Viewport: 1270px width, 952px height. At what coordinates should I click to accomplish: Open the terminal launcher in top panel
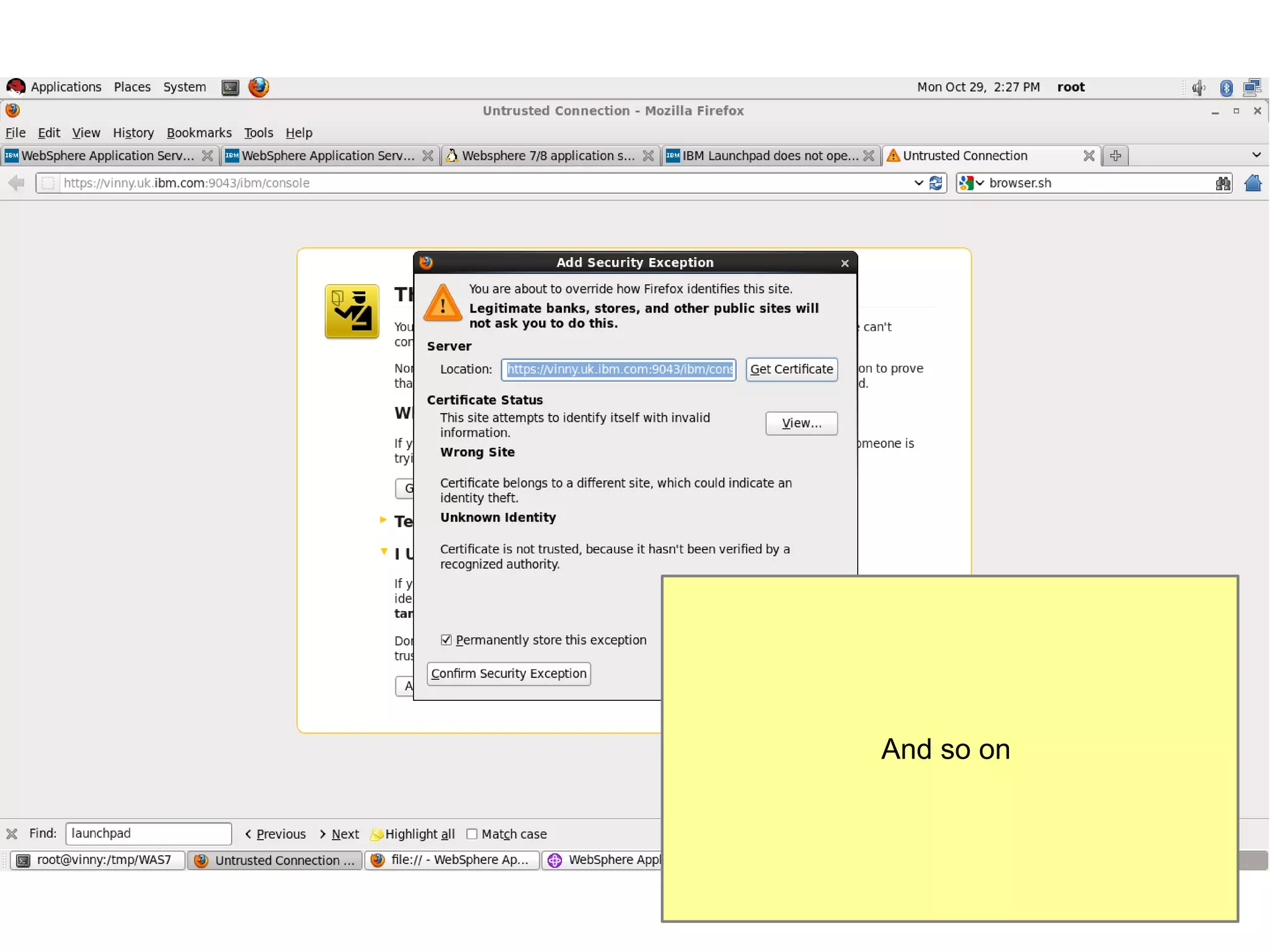coord(230,87)
